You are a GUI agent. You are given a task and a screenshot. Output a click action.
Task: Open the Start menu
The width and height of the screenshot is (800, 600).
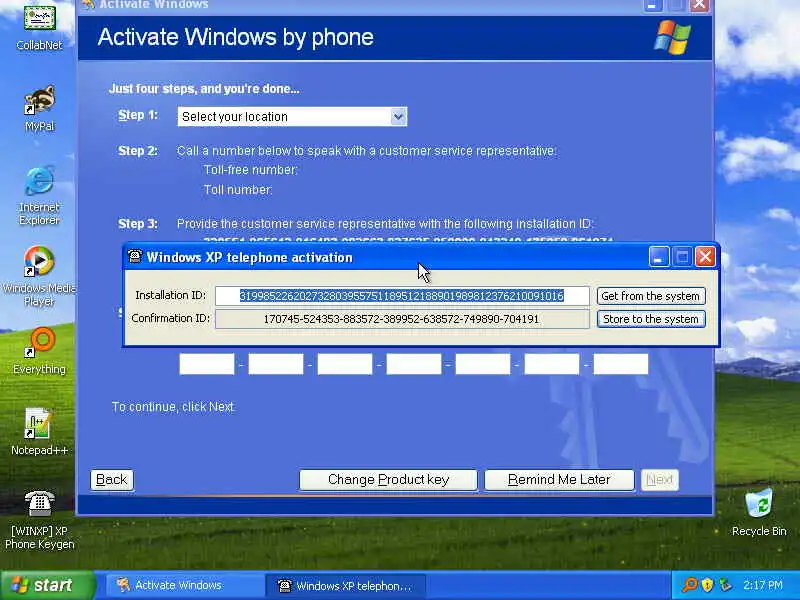48,585
